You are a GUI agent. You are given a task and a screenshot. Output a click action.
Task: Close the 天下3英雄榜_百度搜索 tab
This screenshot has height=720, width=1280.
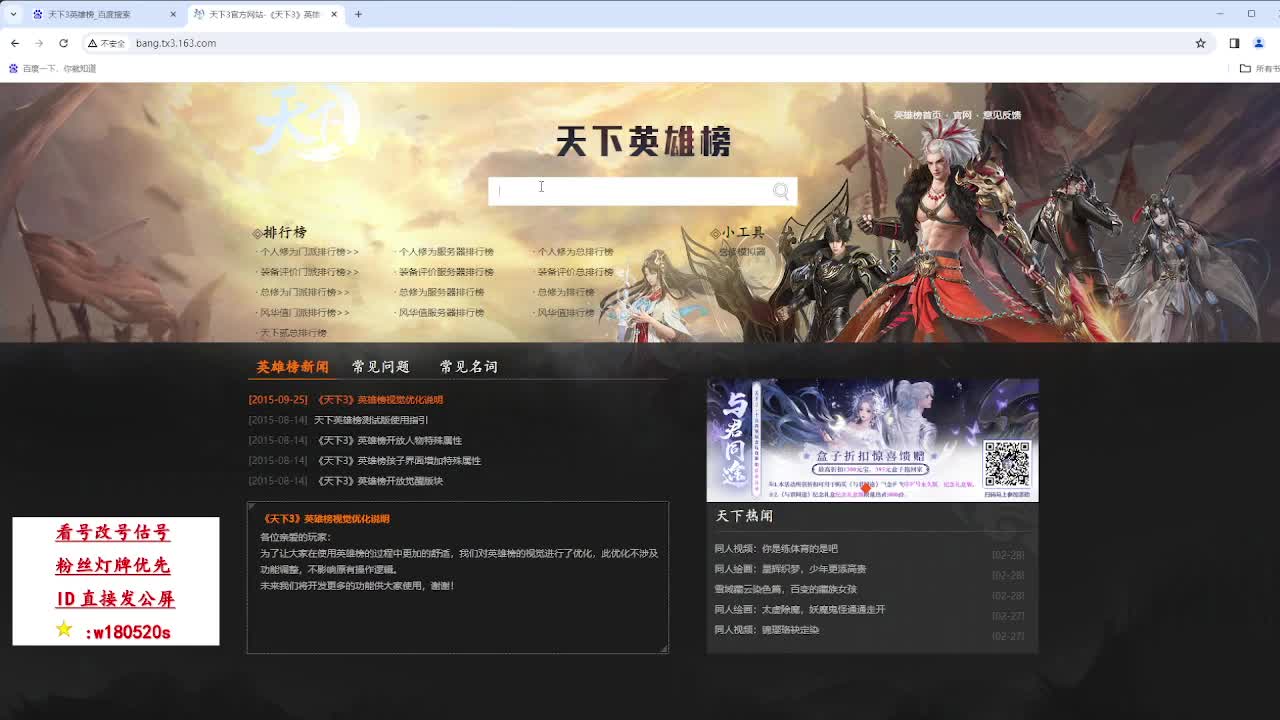click(x=173, y=14)
